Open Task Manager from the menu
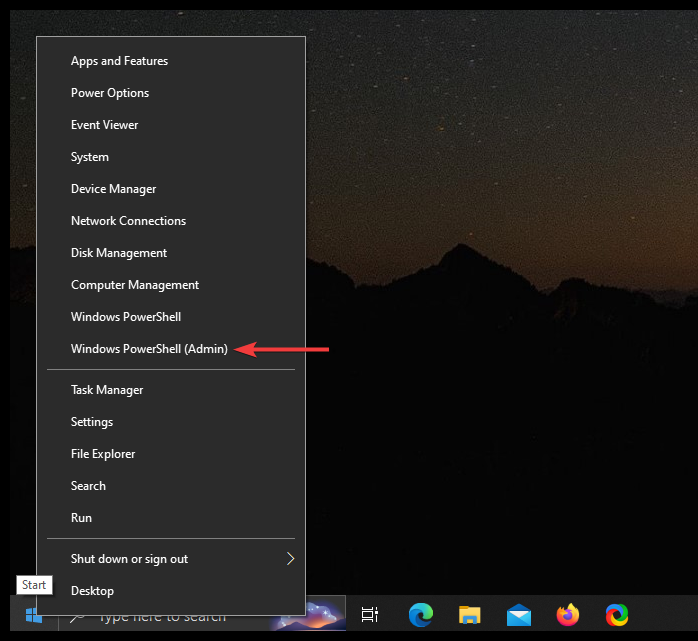This screenshot has height=641, width=698. 171,390
